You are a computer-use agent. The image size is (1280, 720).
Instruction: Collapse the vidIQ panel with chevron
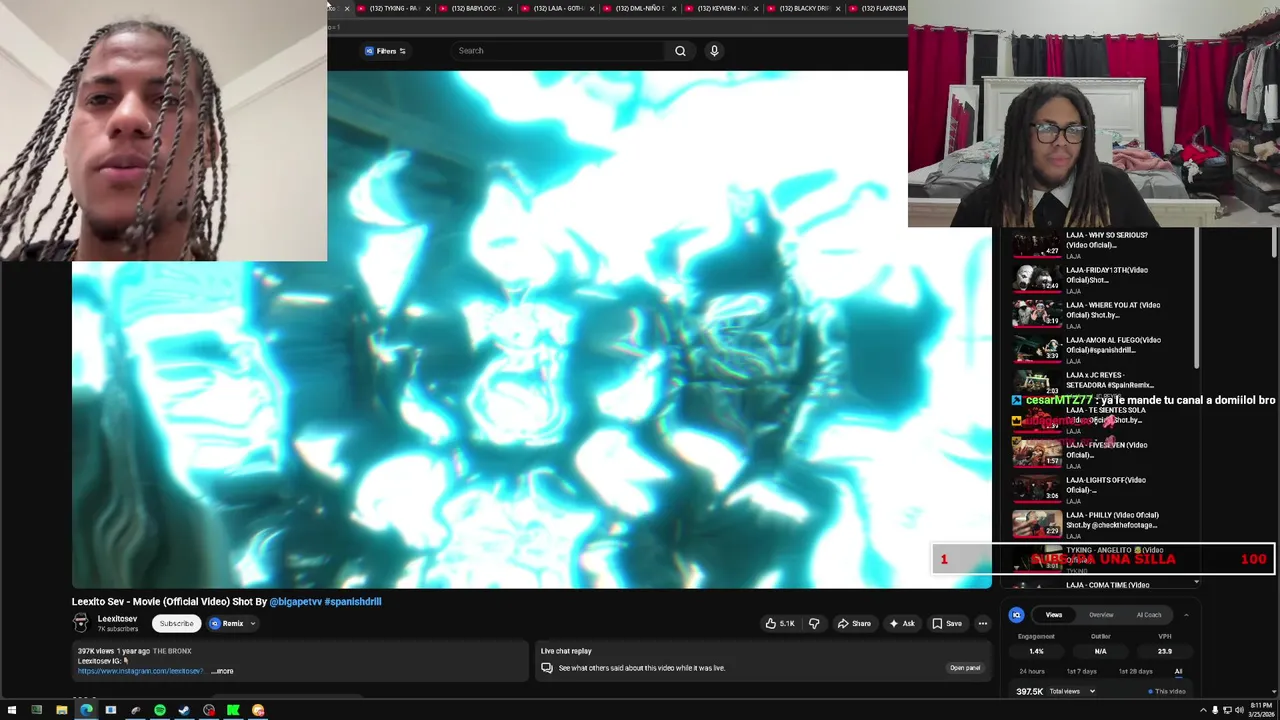(x=1186, y=615)
